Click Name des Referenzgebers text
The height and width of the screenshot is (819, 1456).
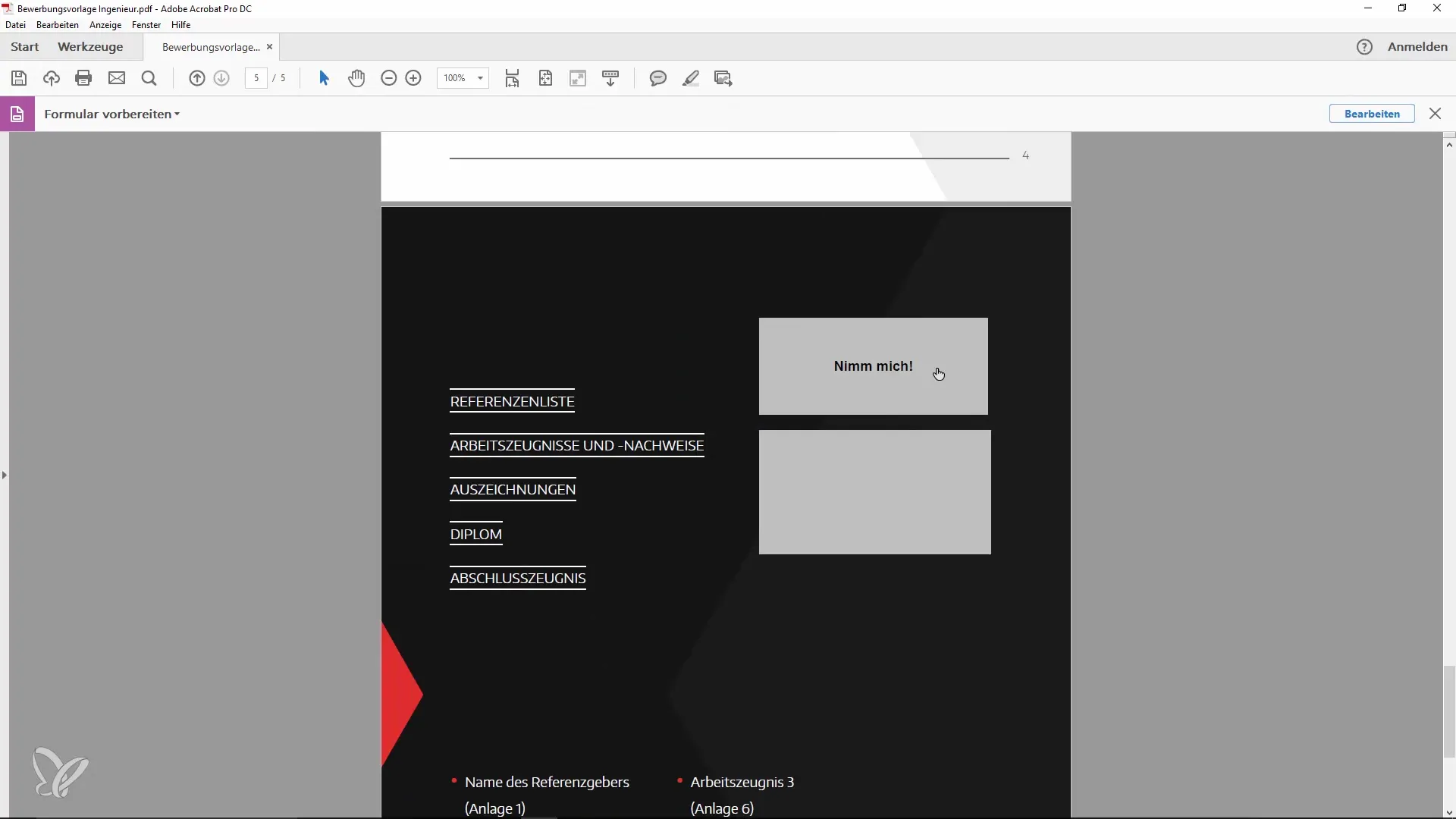click(x=547, y=783)
